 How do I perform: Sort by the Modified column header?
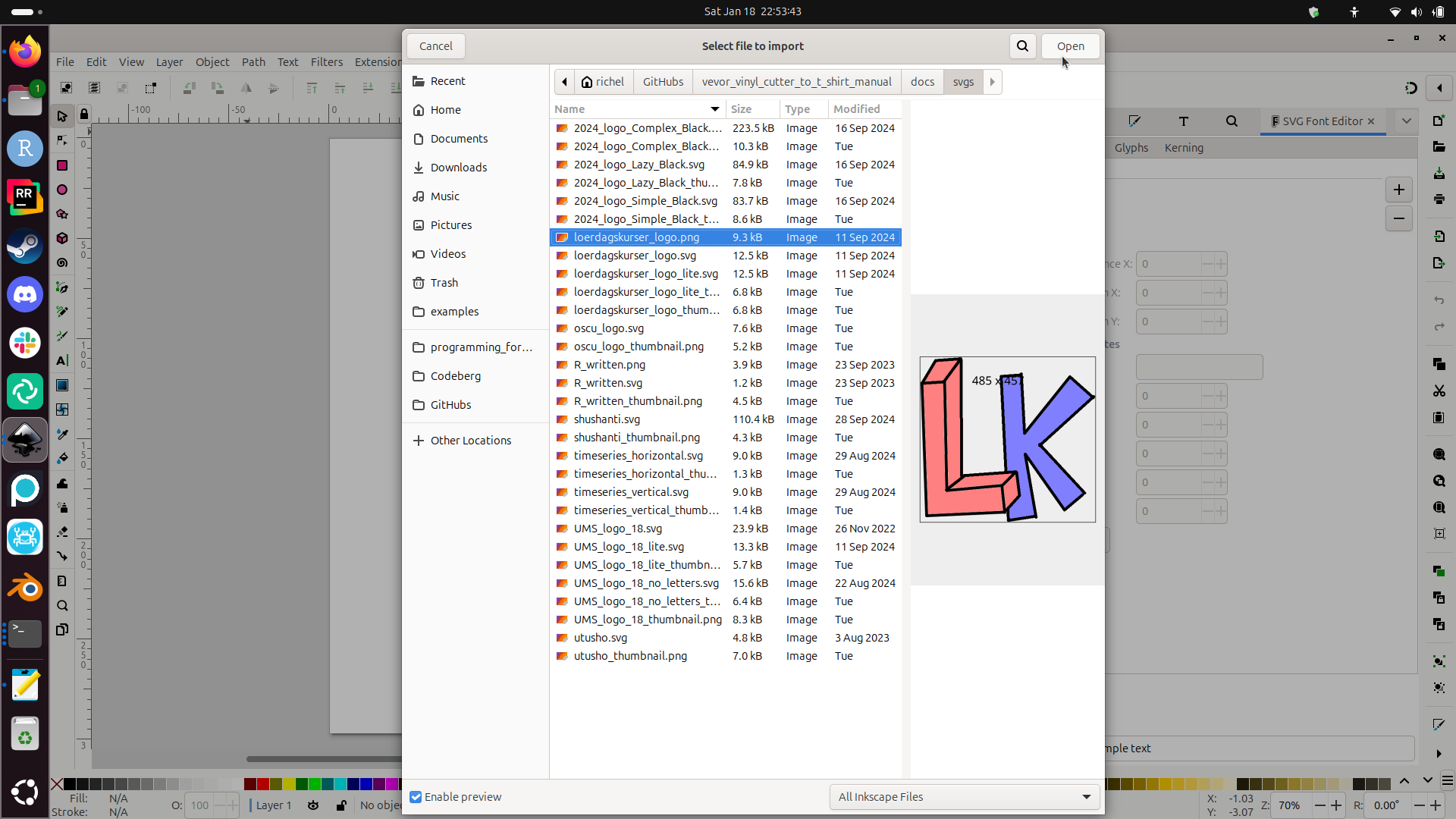point(864,109)
